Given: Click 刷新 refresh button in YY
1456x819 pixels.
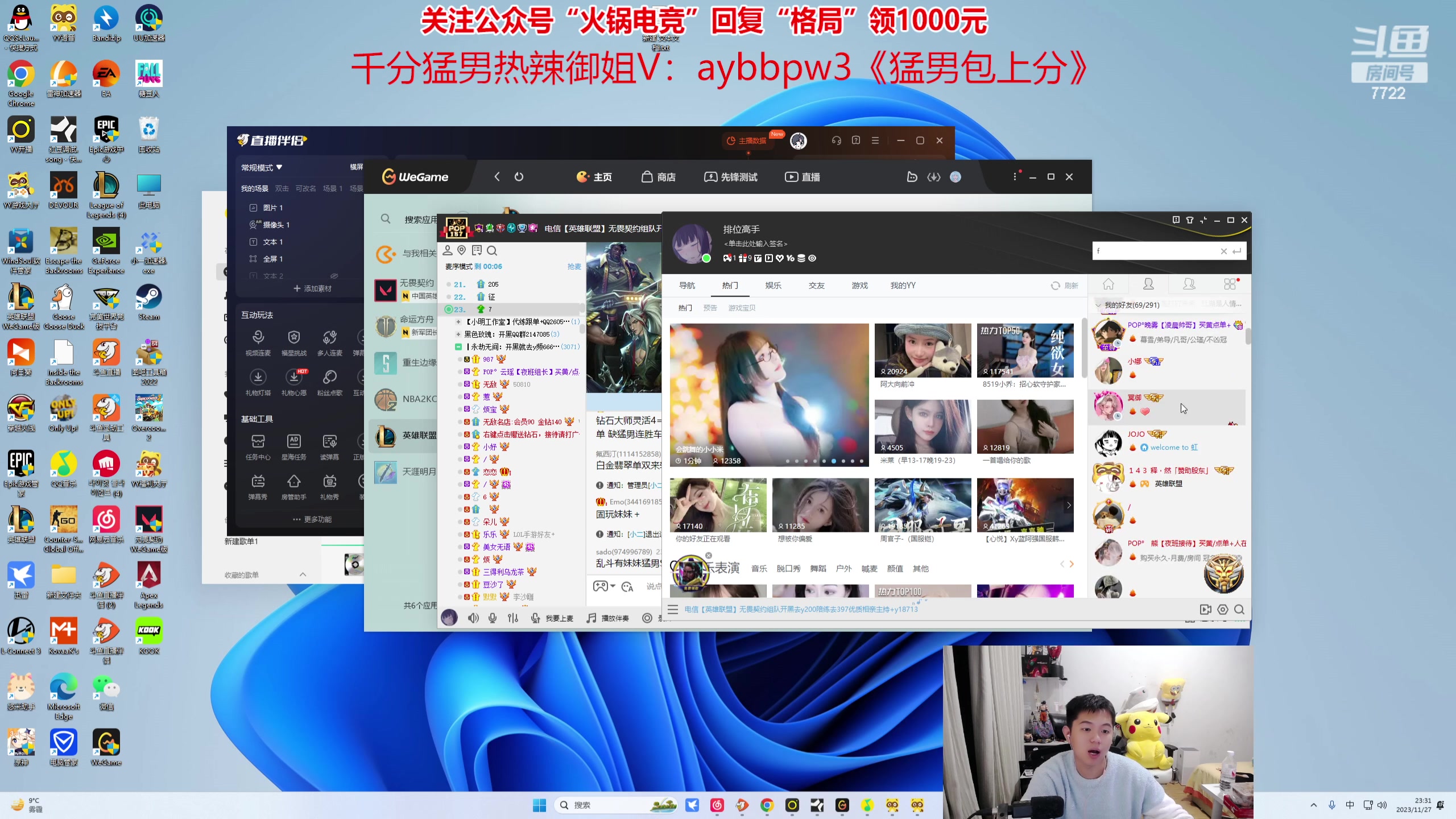Looking at the screenshot, I should pyautogui.click(x=1065, y=286).
